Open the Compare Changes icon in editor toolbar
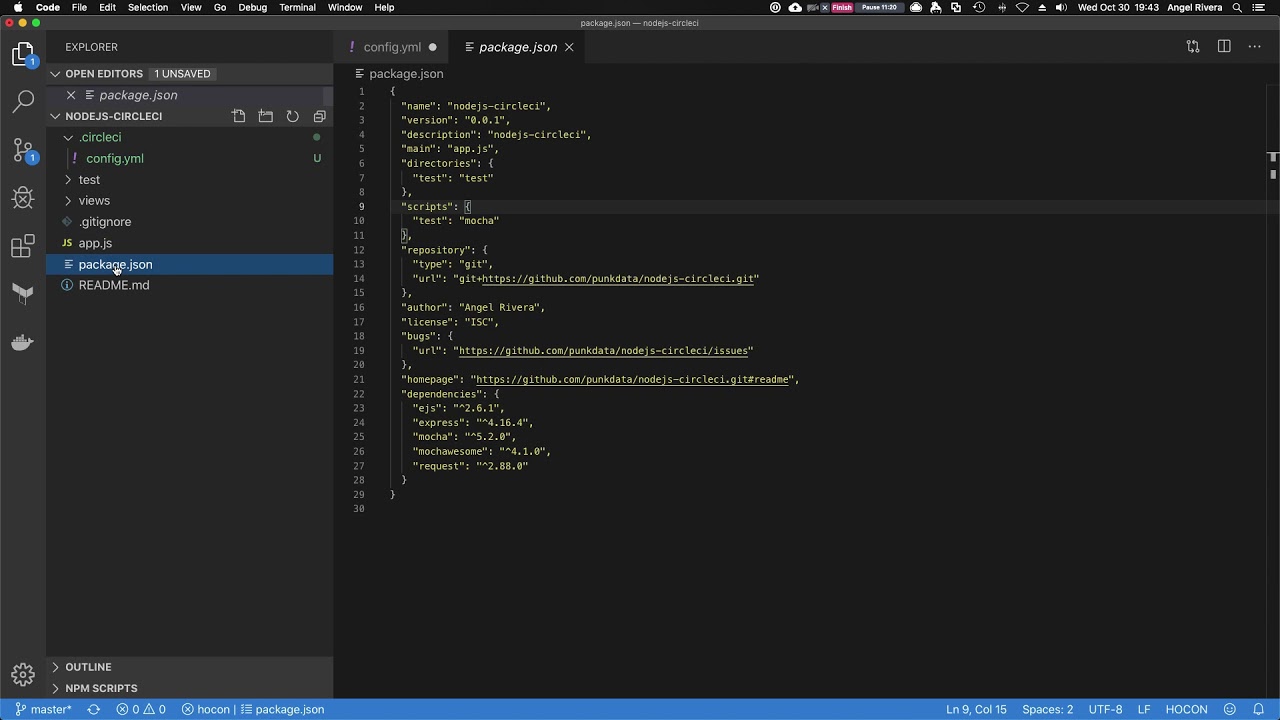 point(1193,47)
